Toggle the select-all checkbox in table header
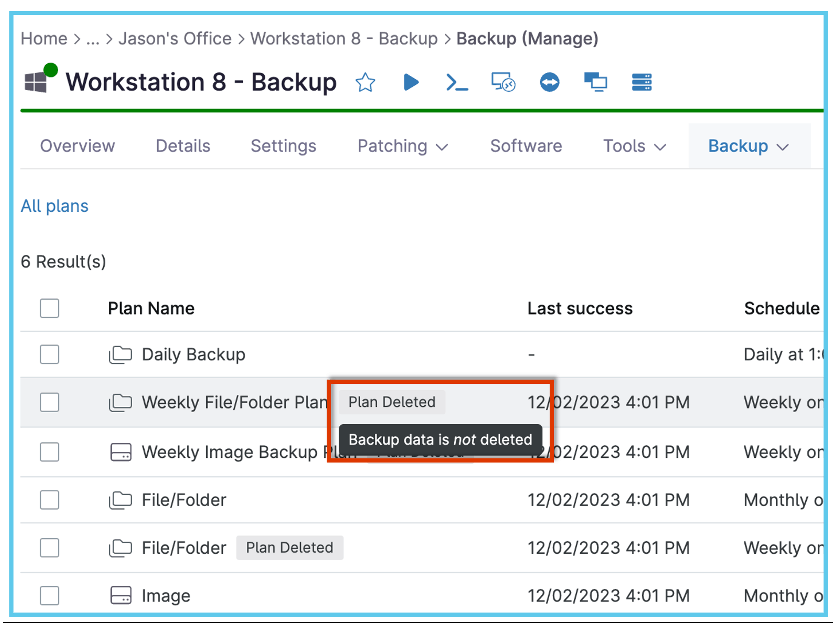Image resolution: width=837 pixels, height=629 pixels. click(49, 308)
